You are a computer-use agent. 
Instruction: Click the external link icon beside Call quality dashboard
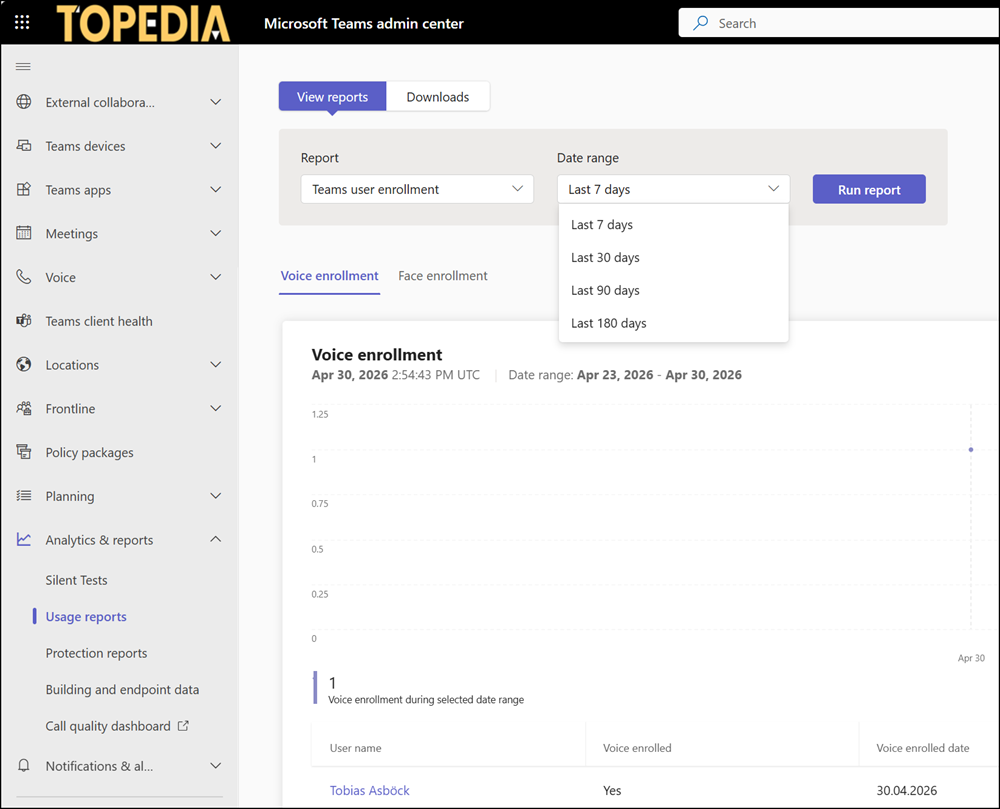[x=183, y=725]
